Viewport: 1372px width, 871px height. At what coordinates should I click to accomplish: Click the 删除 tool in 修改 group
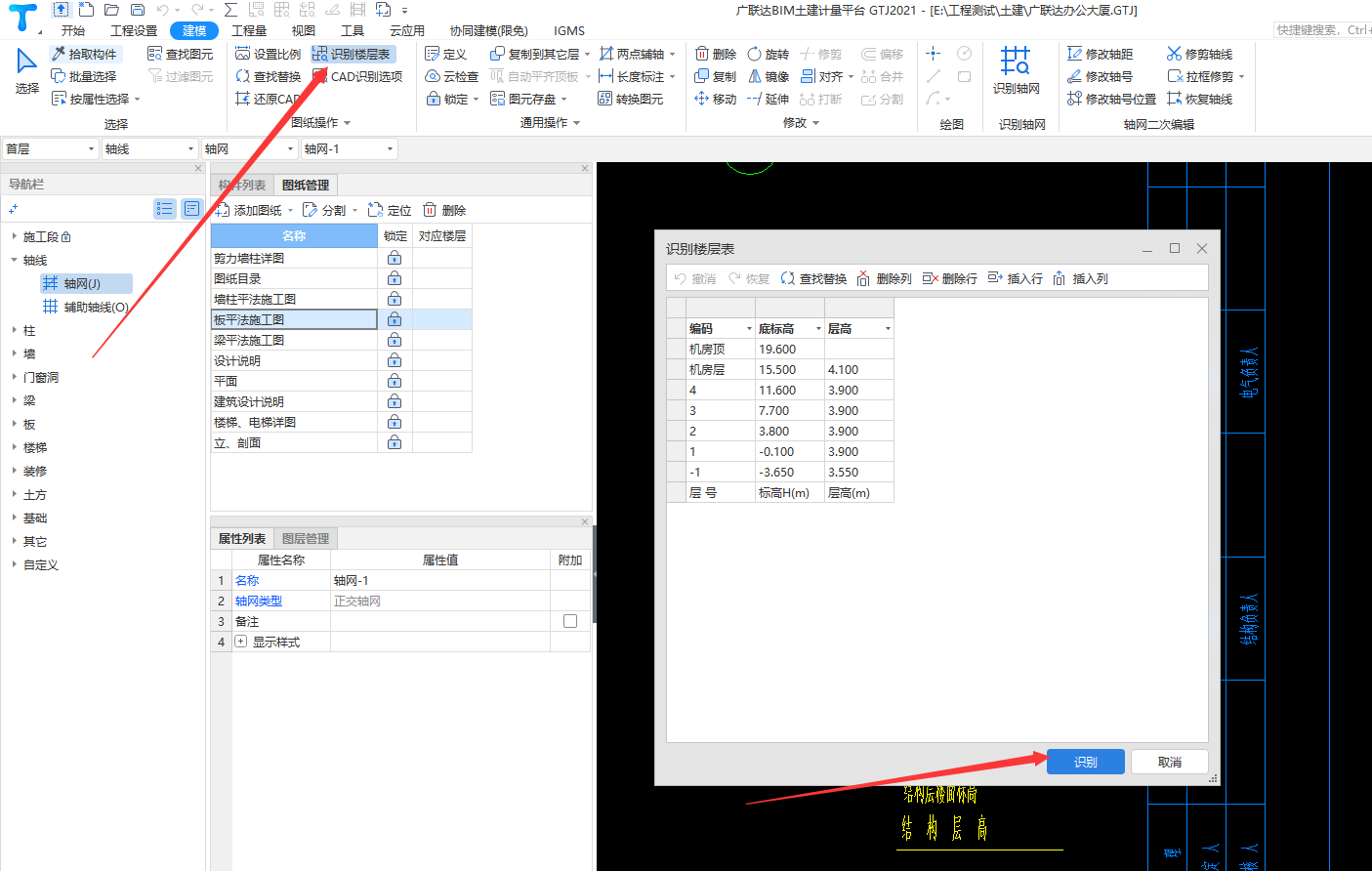coord(716,54)
